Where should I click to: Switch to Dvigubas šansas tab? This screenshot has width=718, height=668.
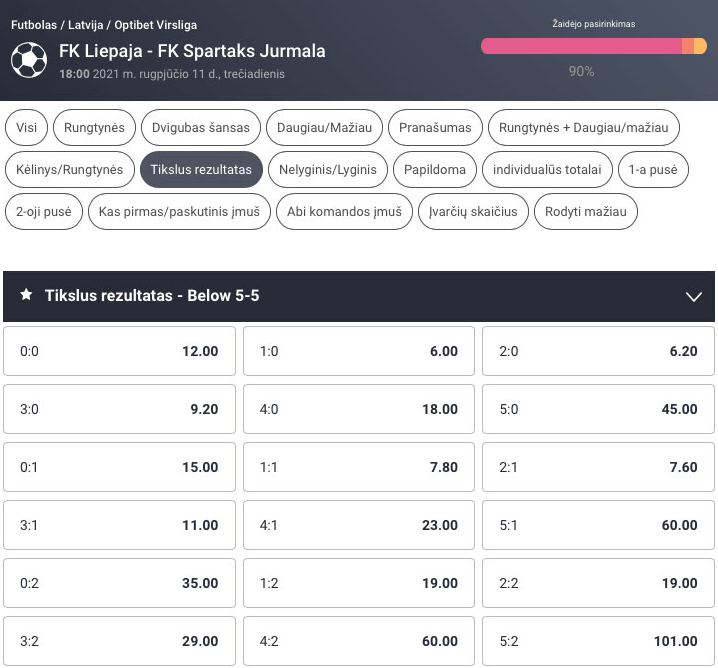(x=201, y=127)
